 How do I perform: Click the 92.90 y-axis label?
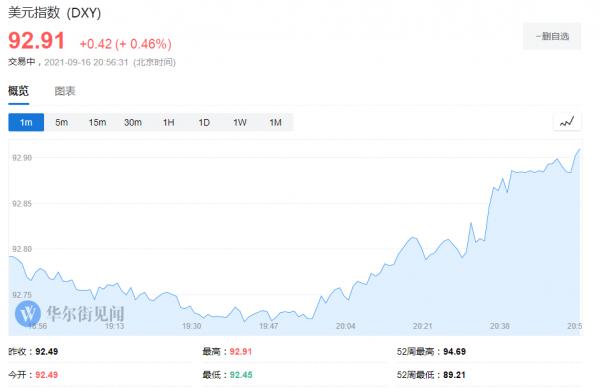22,158
